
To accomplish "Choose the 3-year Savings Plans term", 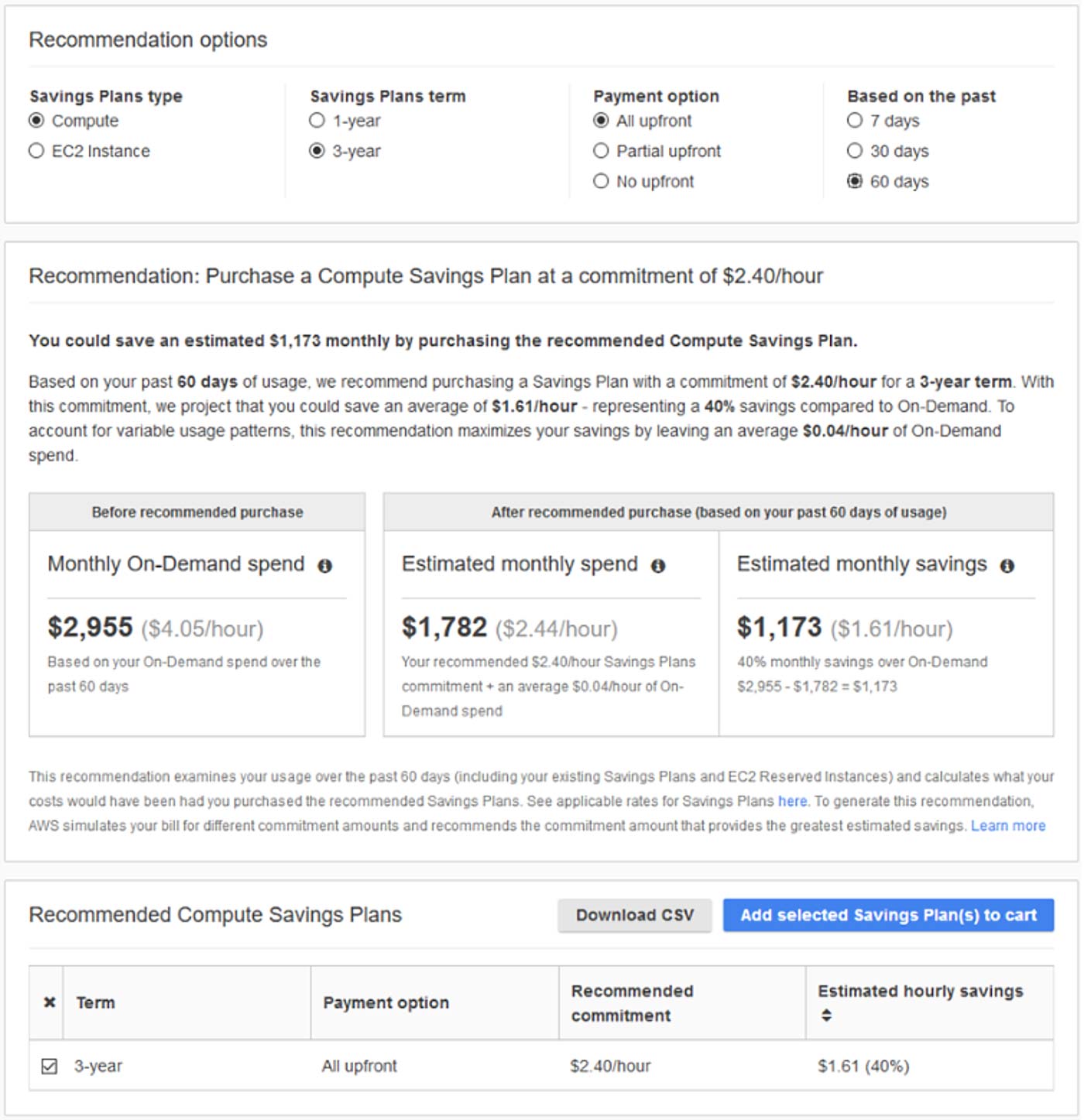I will (316, 152).
